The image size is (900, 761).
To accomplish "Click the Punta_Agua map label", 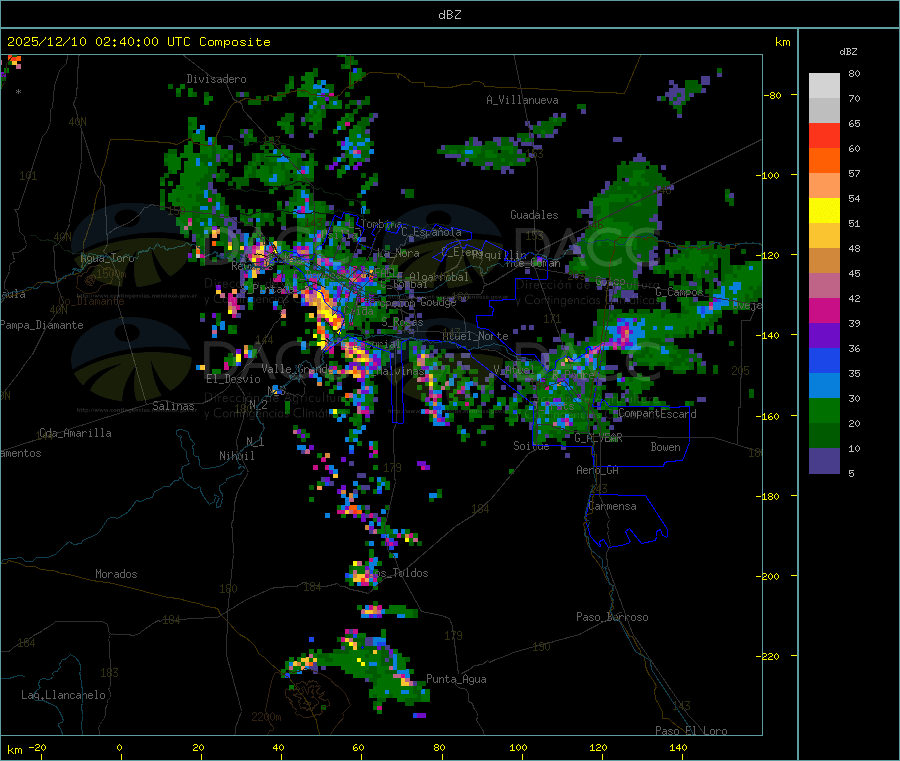I will tap(456, 679).
